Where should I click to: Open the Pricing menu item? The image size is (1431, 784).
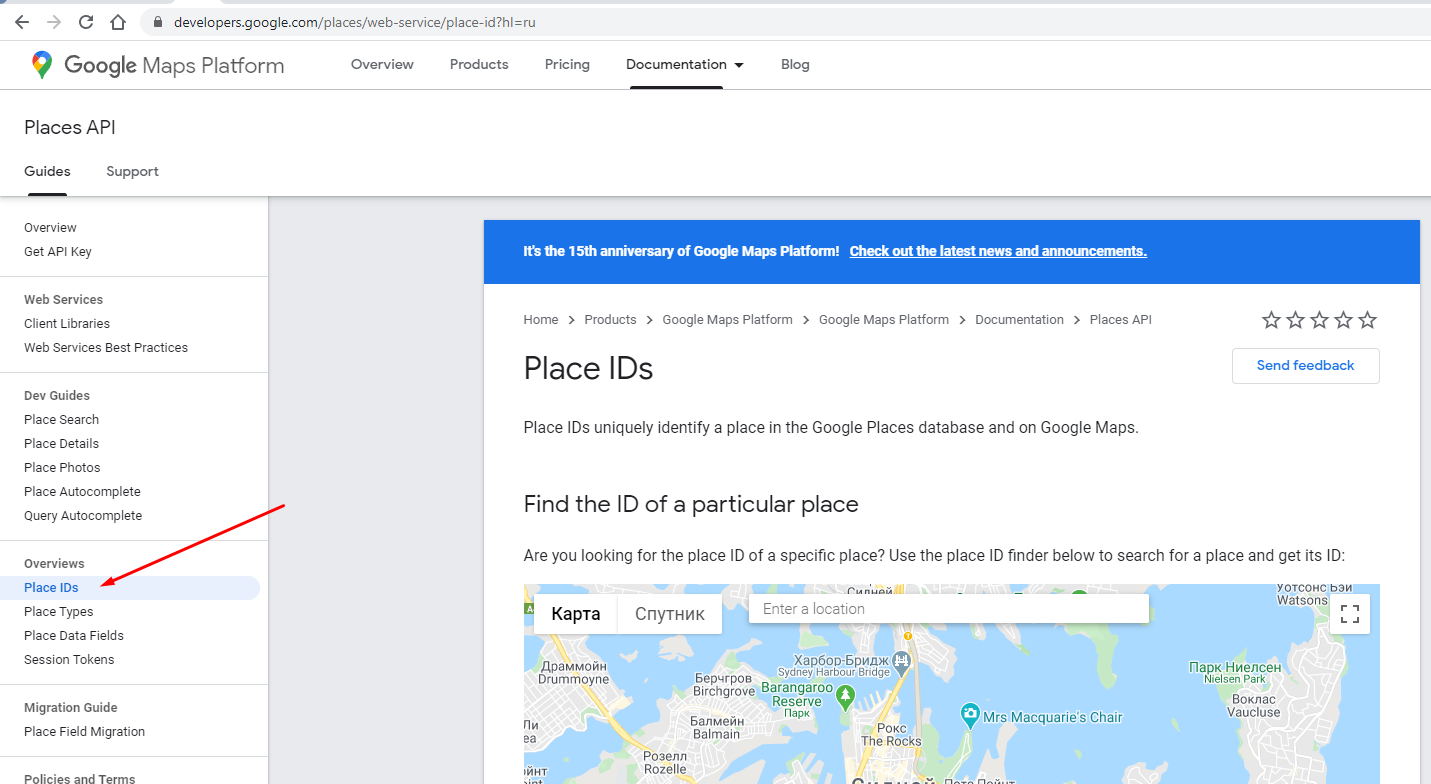[x=567, y=65]
